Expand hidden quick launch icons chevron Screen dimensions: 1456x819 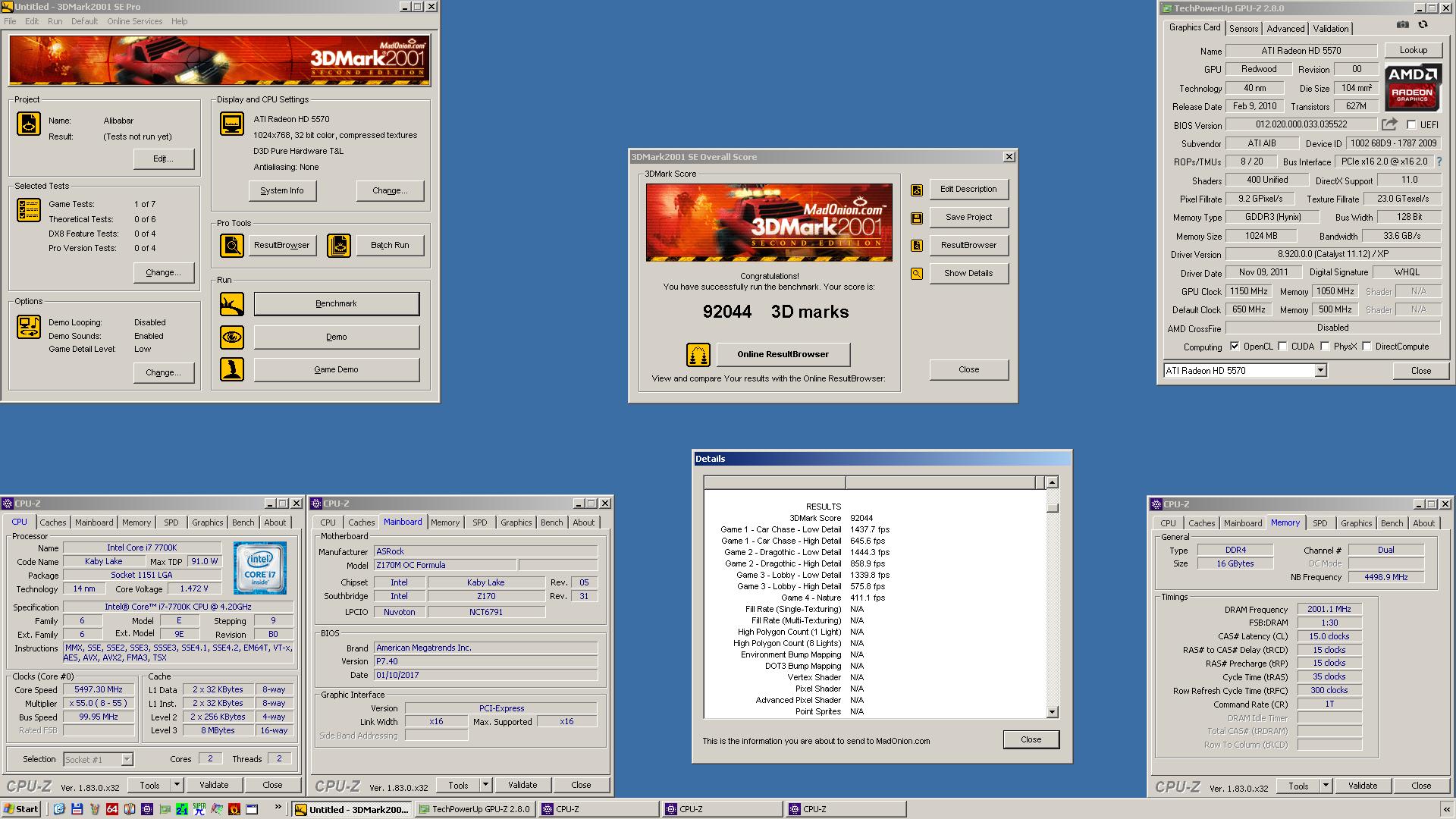(278, 807)
